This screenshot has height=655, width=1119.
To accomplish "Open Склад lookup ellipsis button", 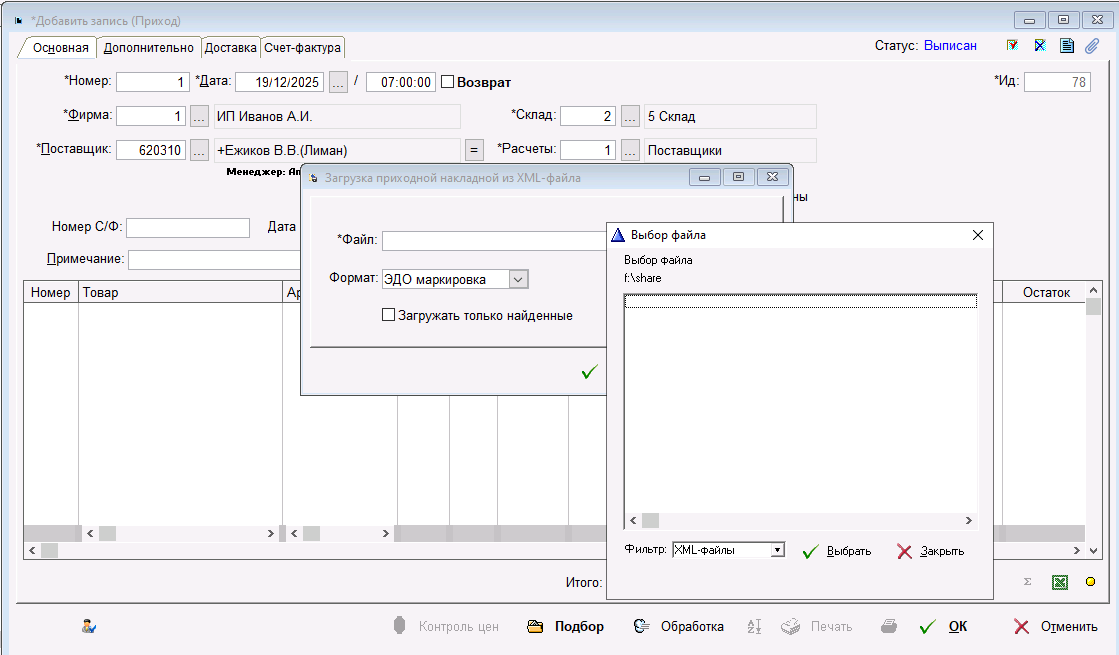I will click(x=630, y=117).
